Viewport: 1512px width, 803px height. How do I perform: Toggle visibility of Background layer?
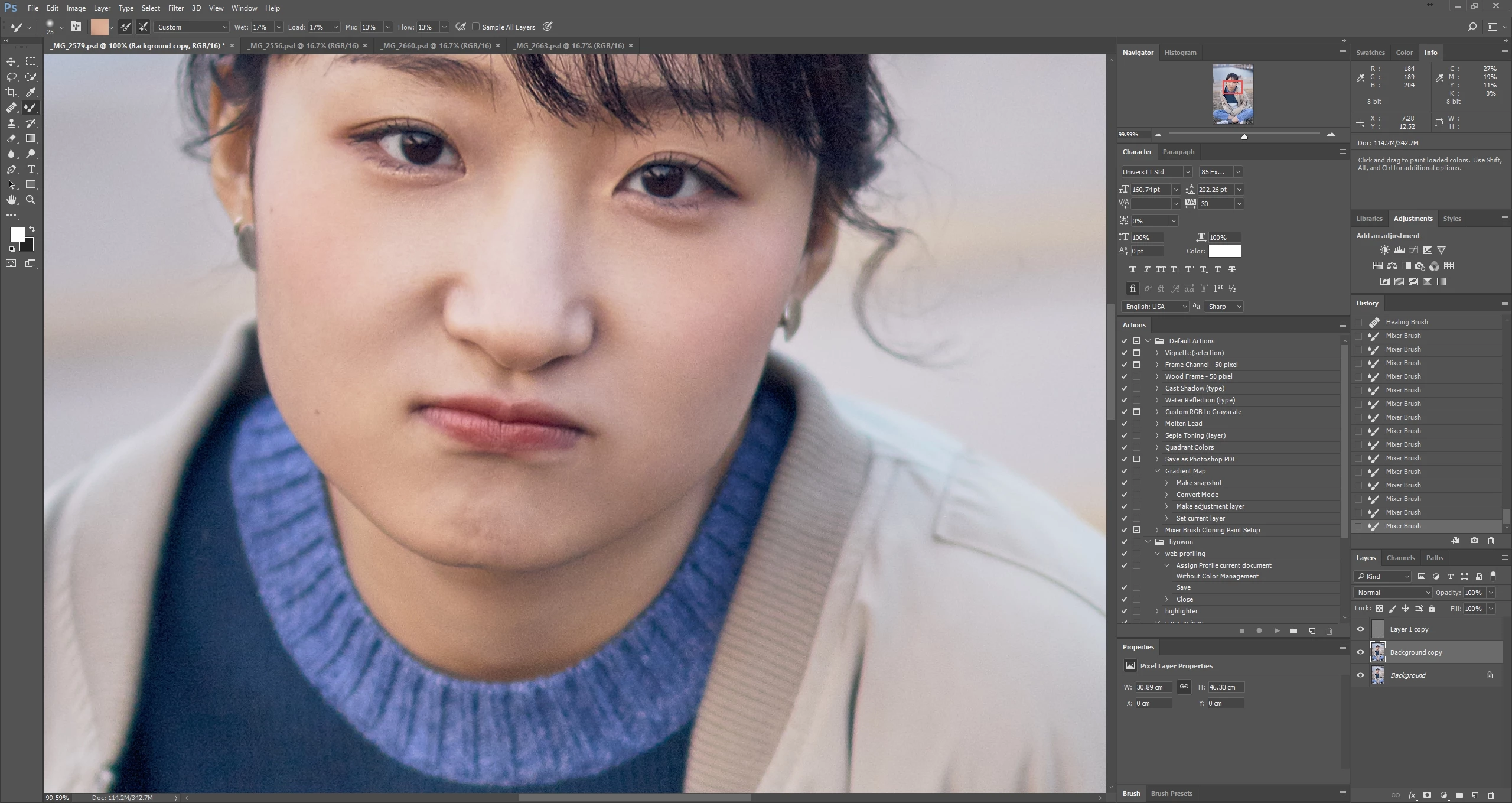tap(1360, 675)
